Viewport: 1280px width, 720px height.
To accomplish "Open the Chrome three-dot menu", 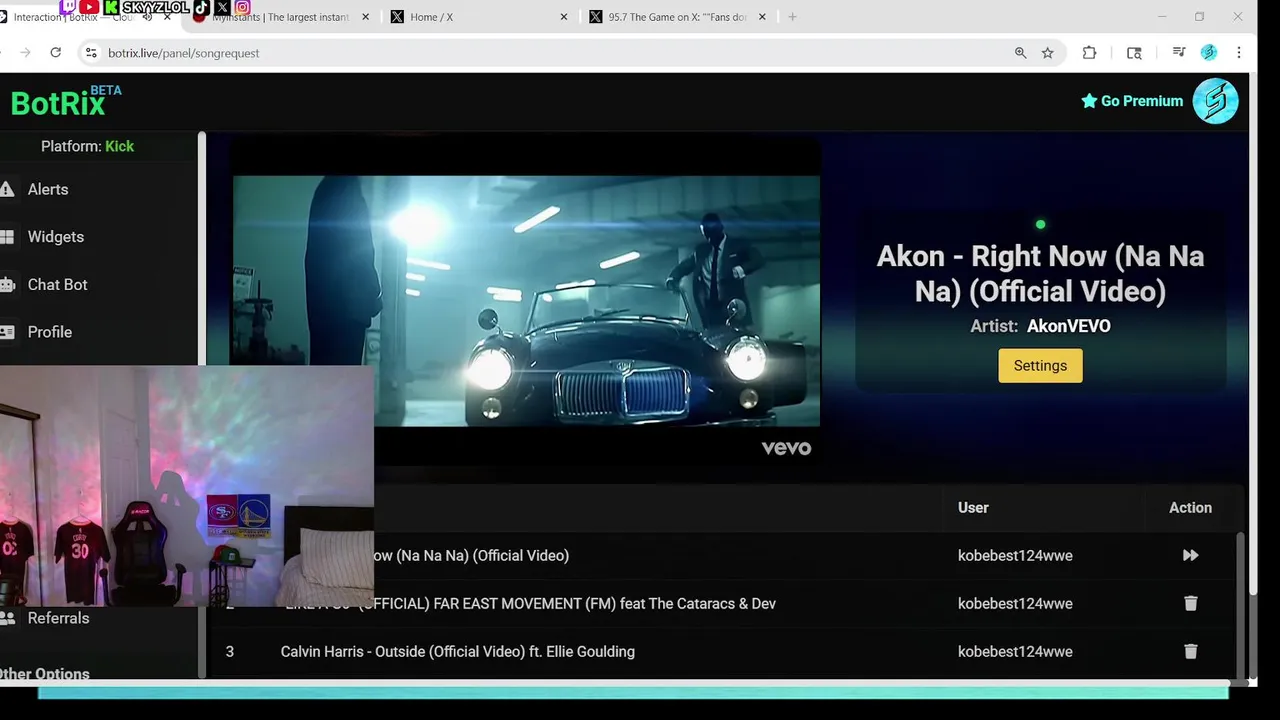I will tap(1239, 53).
